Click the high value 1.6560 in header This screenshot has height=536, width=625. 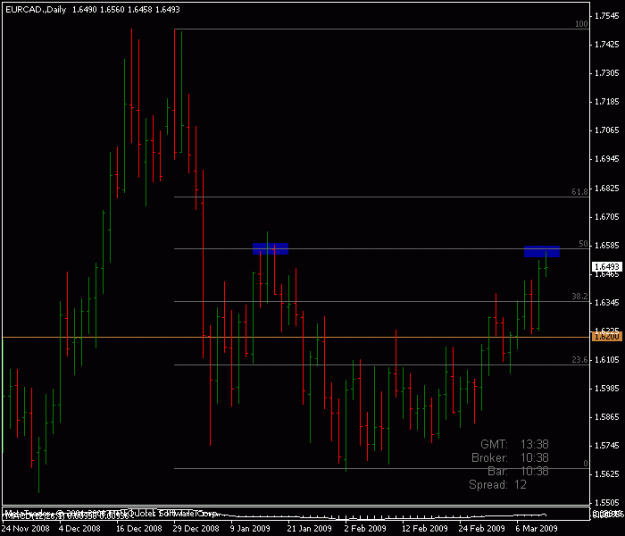112,10
